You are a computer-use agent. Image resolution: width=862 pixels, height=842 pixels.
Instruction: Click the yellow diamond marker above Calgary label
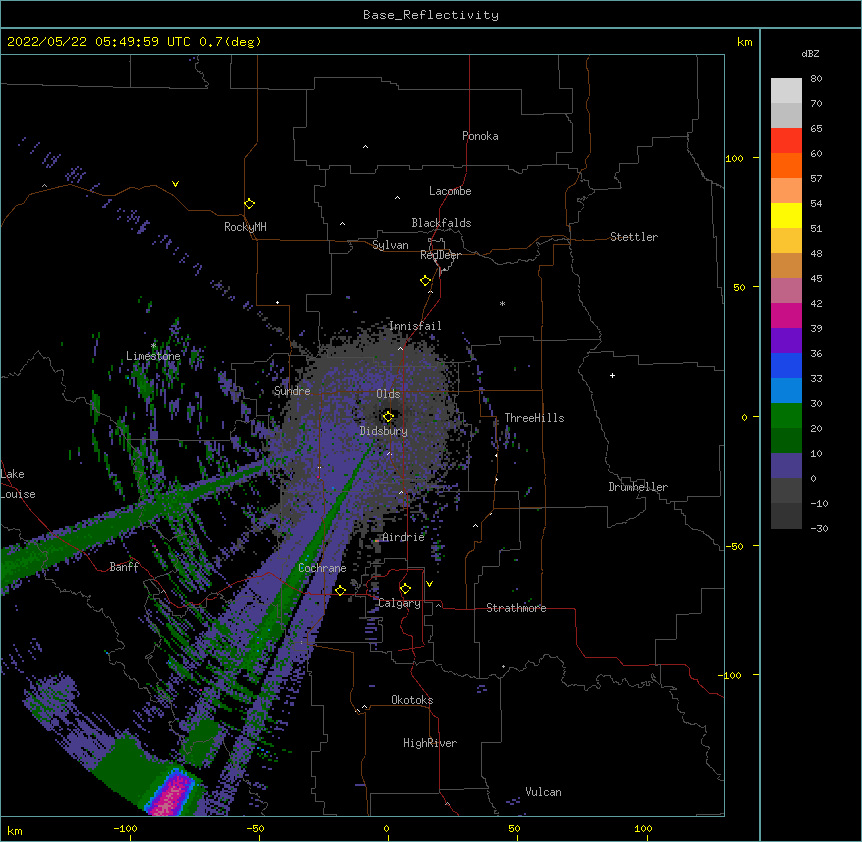(x=405, y=589)
